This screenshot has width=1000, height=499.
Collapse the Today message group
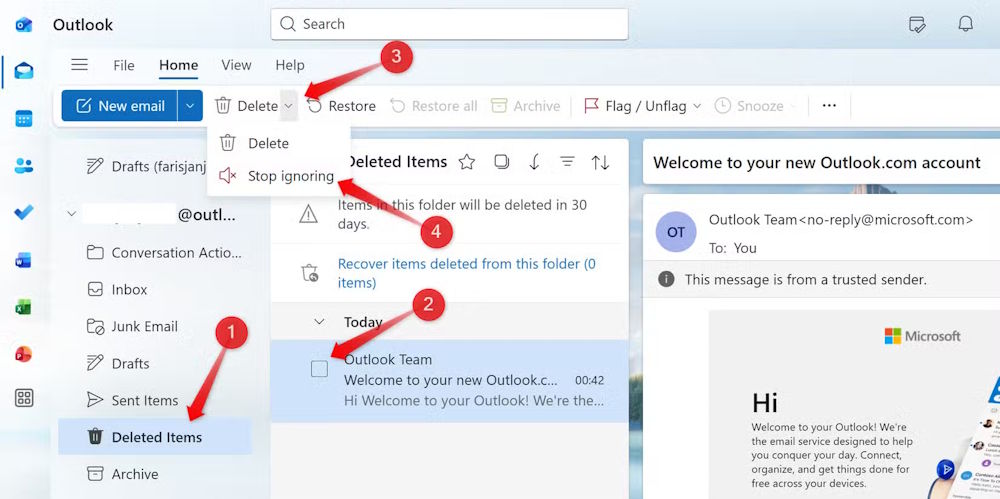coord(320,322)
